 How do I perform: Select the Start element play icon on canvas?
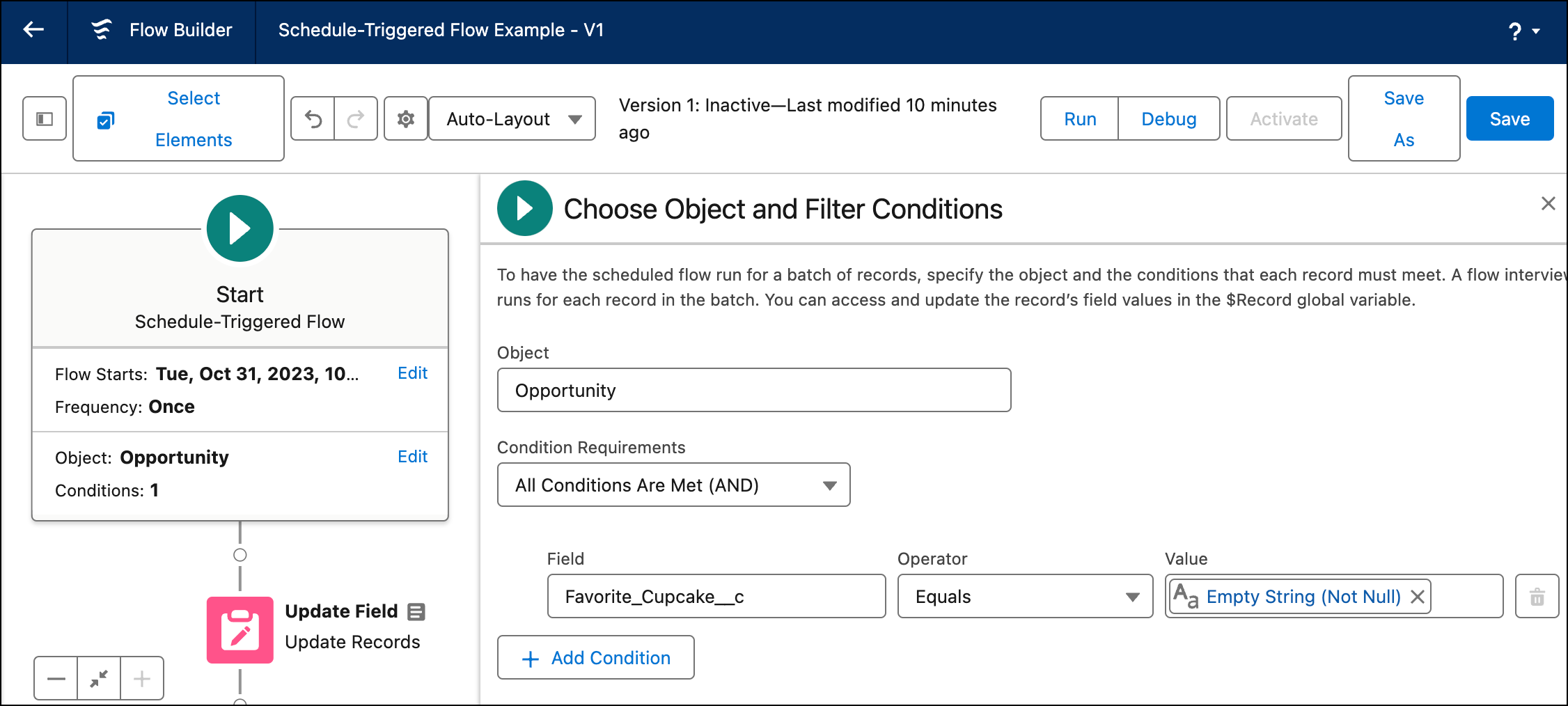[x=240, y=228]
